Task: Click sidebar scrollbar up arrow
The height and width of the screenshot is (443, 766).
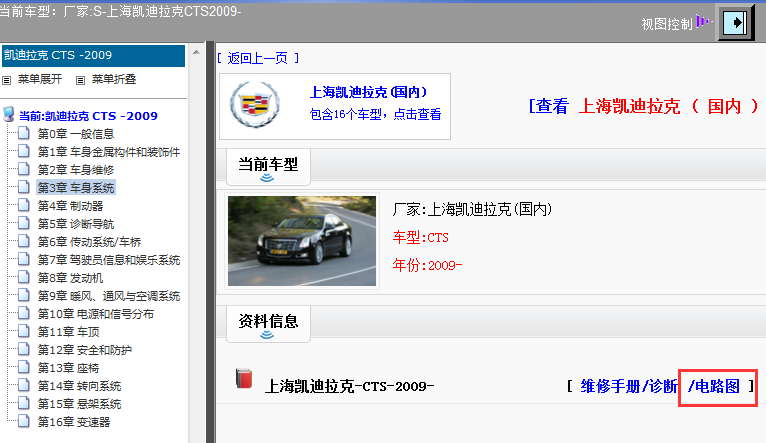Action: (196, 52)
